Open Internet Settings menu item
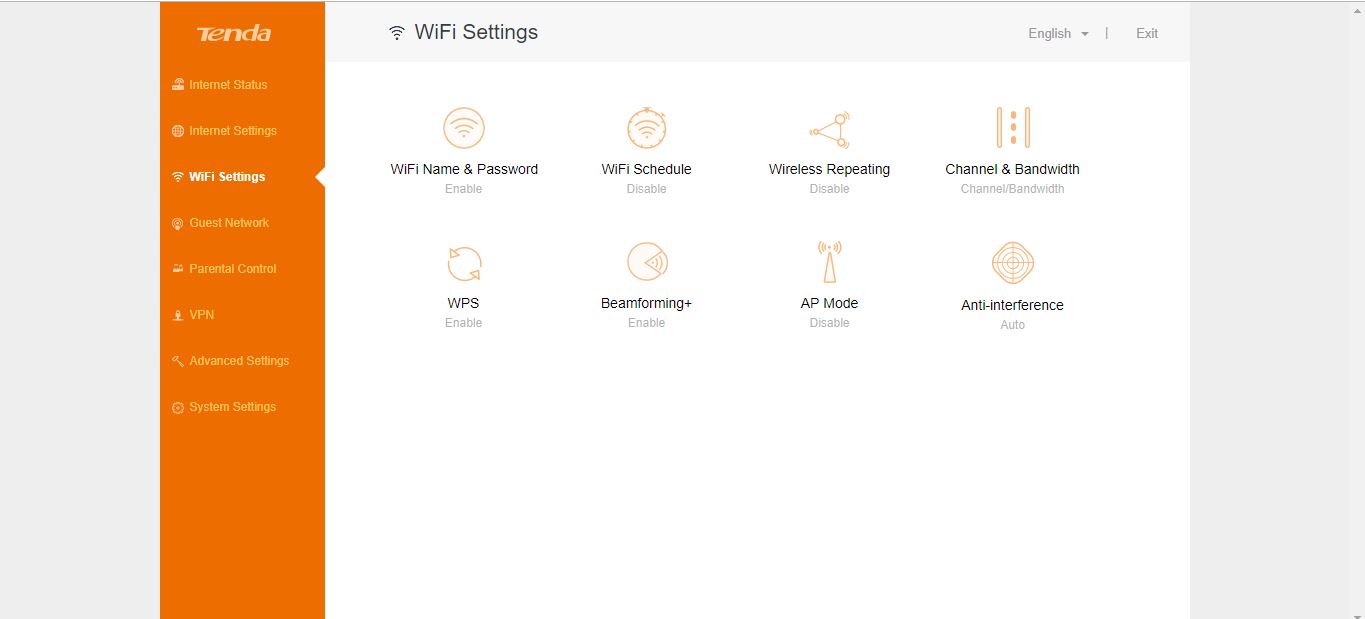Image resolution: width=1365 pixels, height=619 pixels. [x=225, y=131]
